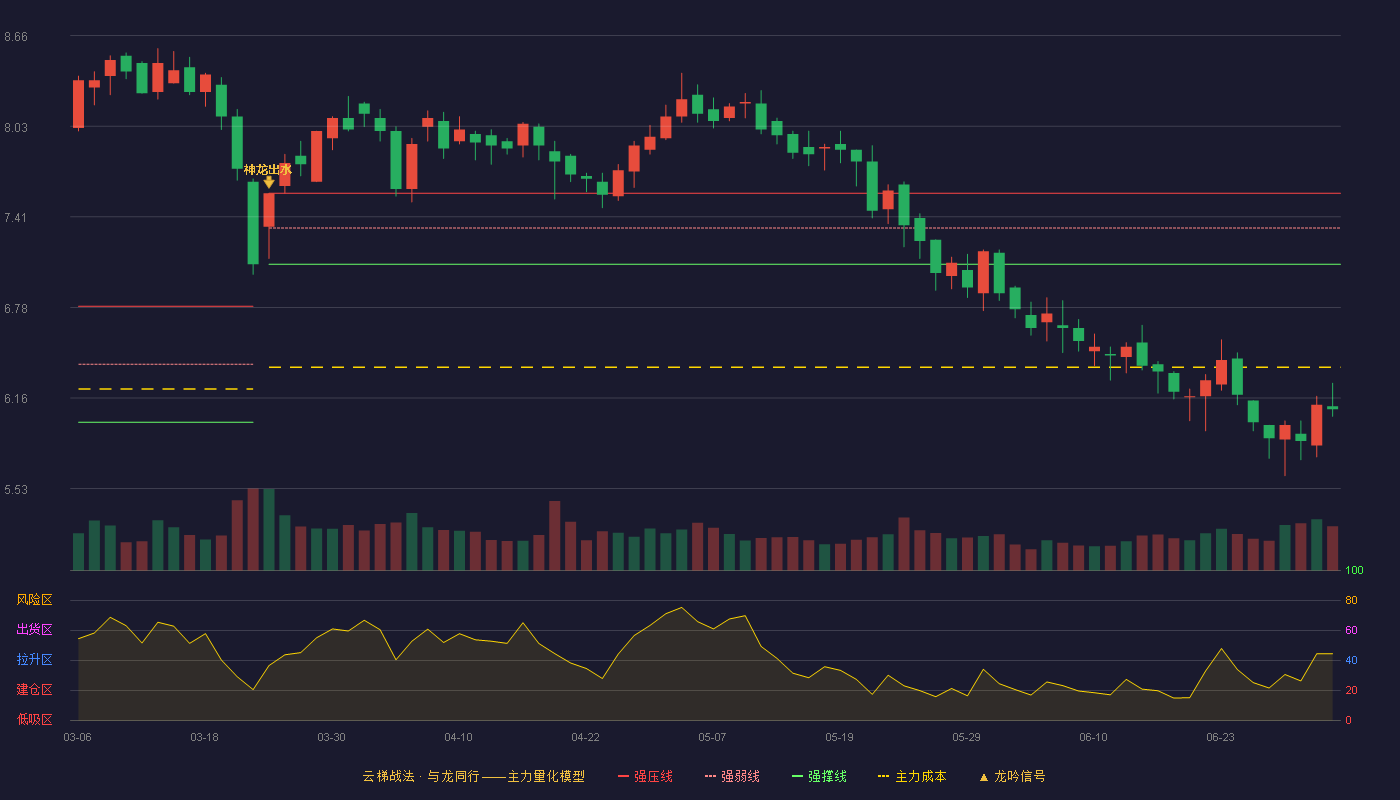This screenshot has width=1400, height=800.
Task: Select the 拉升区 zone label
Action: 34,660
